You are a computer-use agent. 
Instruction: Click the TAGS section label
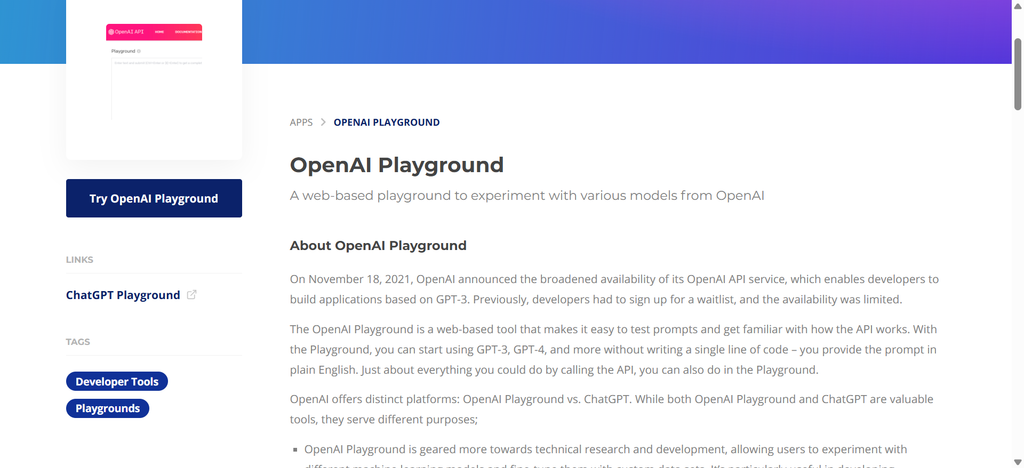click(78, 342)
